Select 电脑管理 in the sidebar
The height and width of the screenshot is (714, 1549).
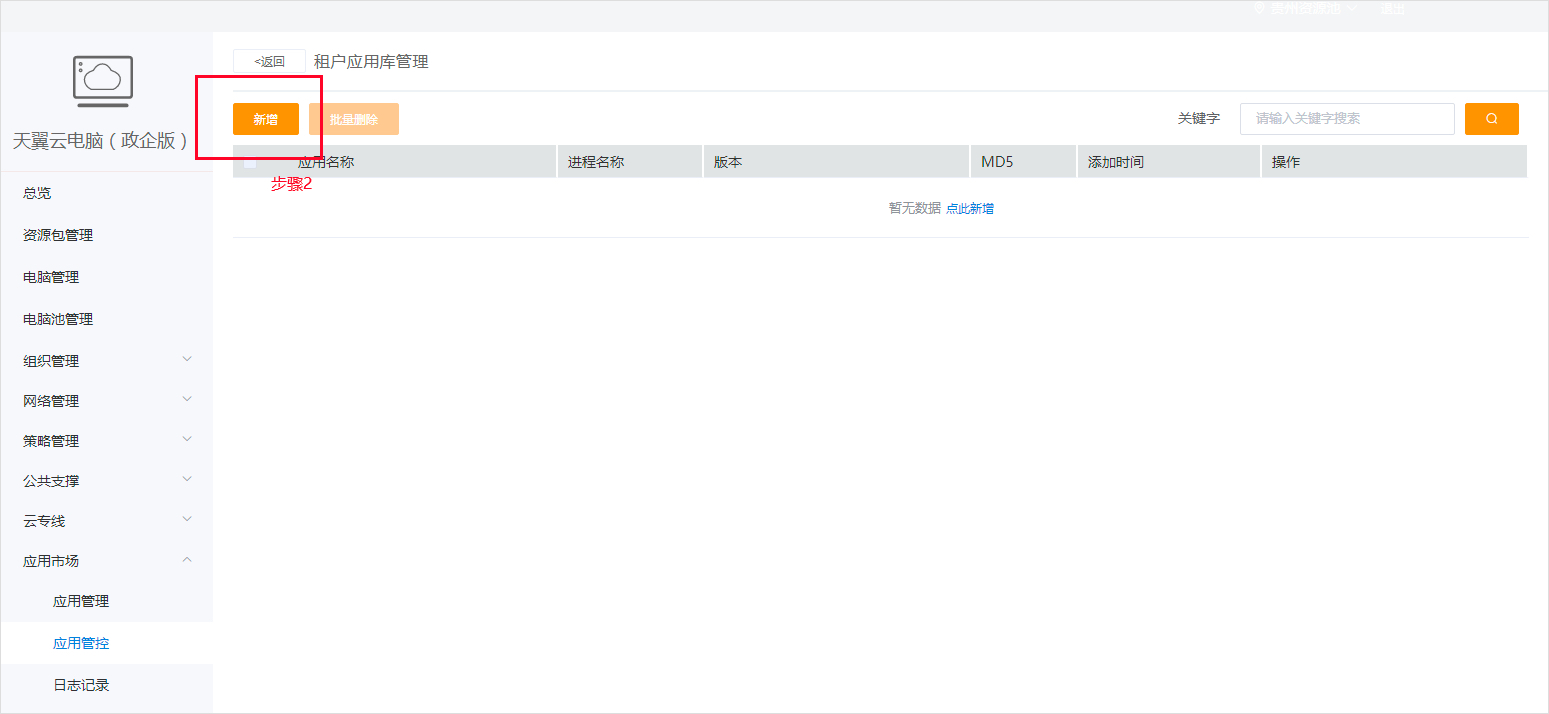pos(51,277)
